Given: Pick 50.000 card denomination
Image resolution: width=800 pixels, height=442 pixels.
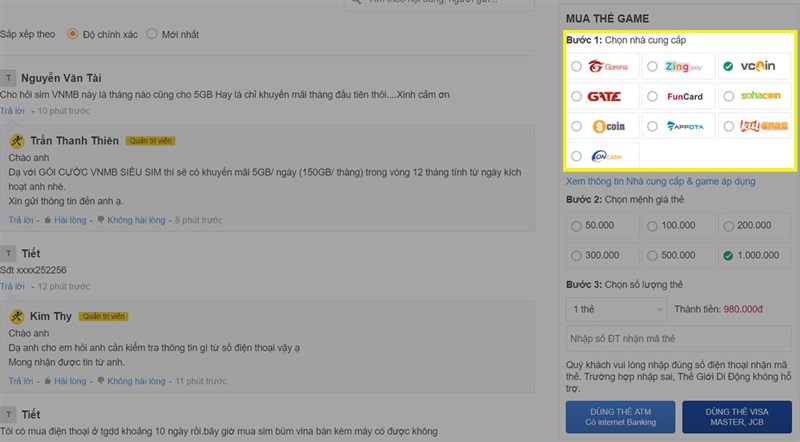Looking at the screenshot, I should point(602,226).
